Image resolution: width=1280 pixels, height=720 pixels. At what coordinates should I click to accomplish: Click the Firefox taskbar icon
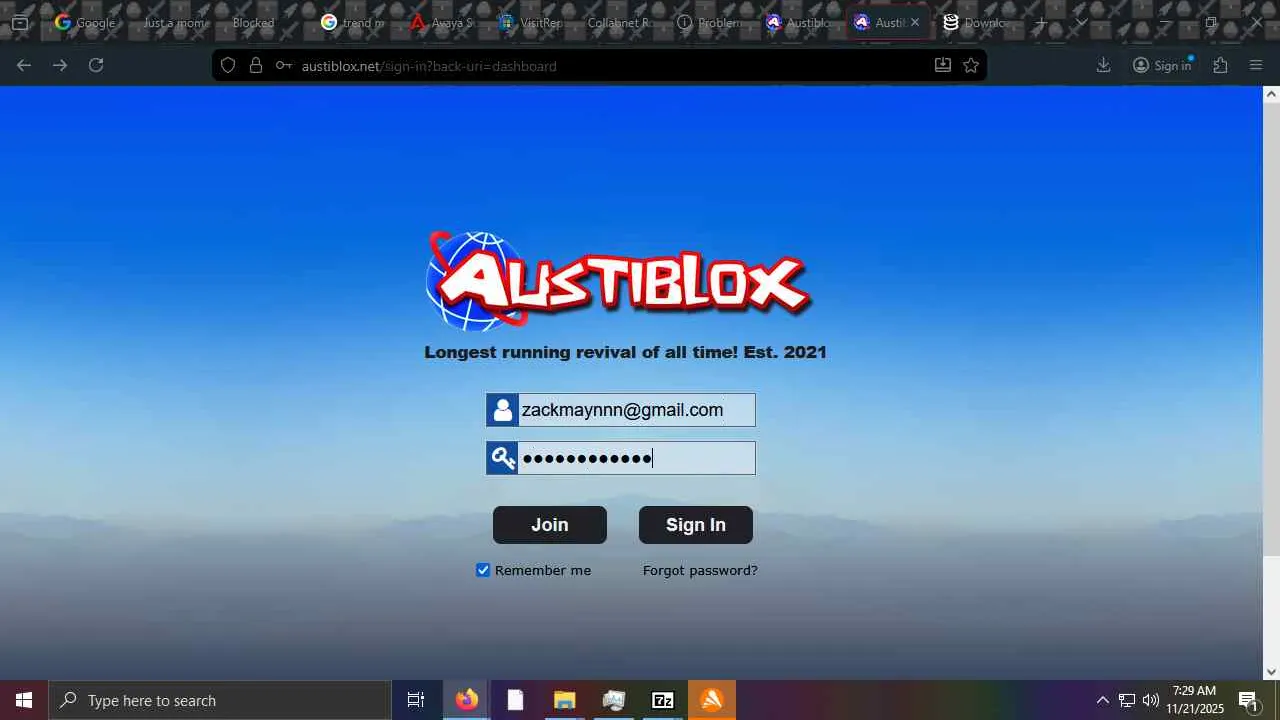(x=466, y=700)
